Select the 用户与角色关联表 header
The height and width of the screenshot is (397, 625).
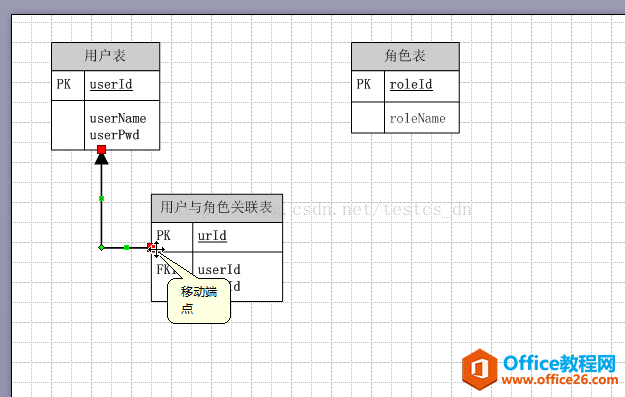(x=217, y=208)
